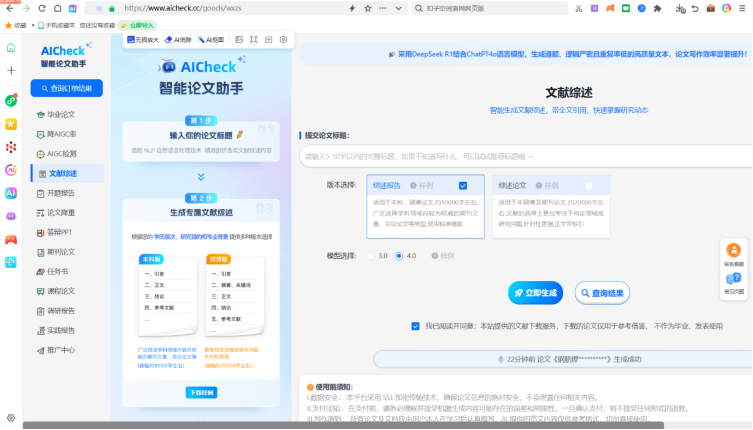This screenshot has height=430, width=753.
Task: Select the 文献综述 menu item
Action: coord(68,173)
